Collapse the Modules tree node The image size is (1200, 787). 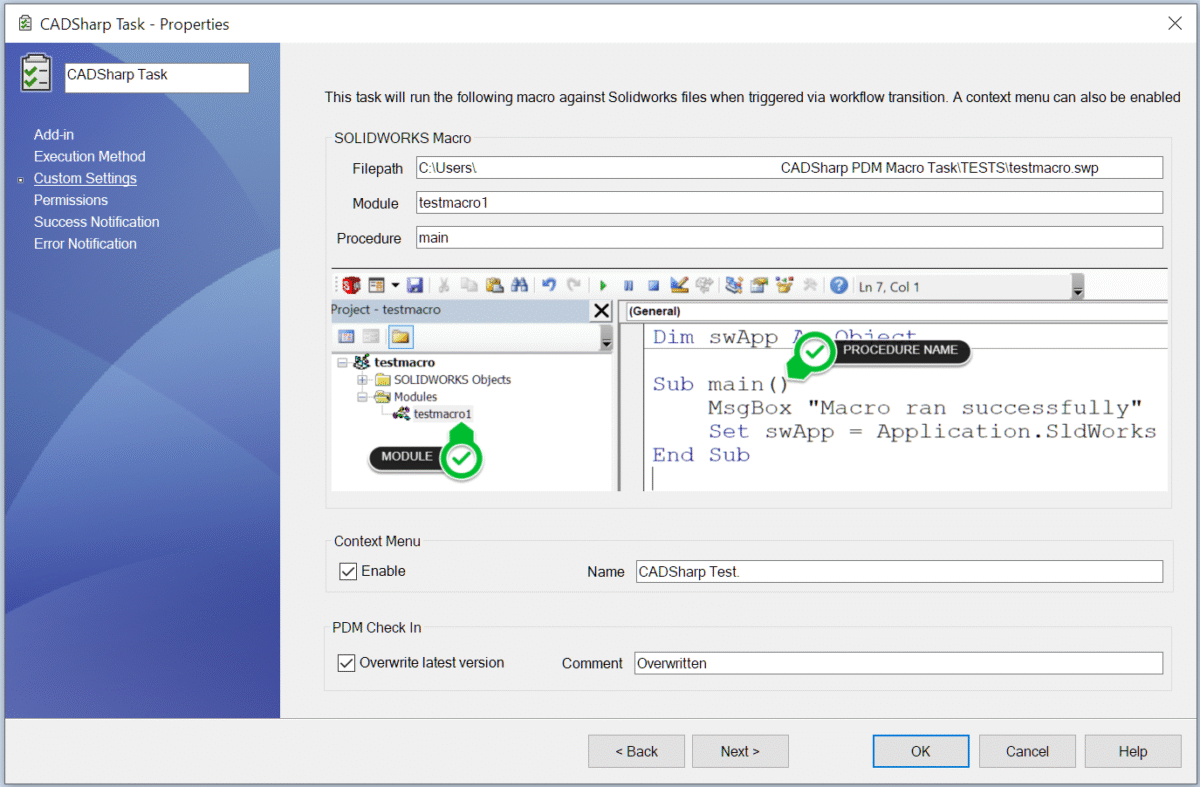[362, 396]
